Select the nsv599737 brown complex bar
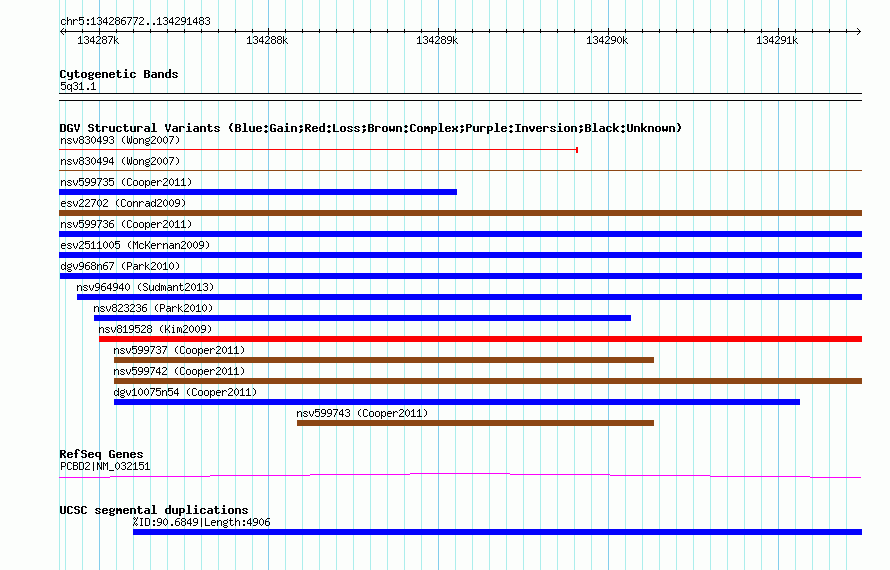The width and height of the screenshot is (890, 570). point(384,360)
